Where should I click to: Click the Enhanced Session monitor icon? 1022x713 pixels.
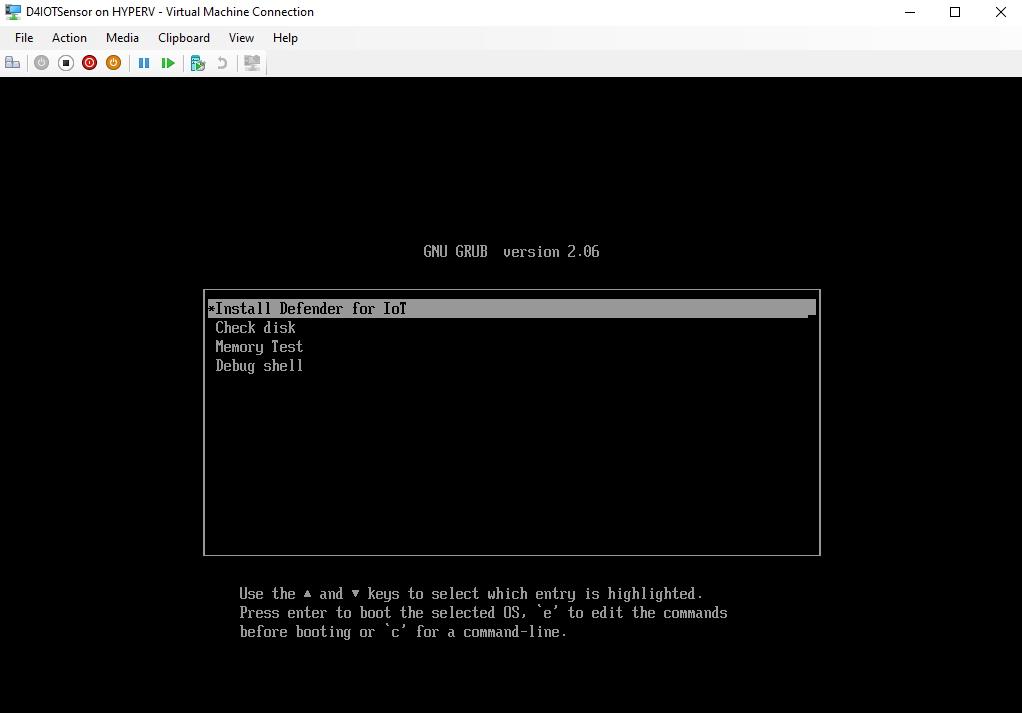(x=252, y=63)
